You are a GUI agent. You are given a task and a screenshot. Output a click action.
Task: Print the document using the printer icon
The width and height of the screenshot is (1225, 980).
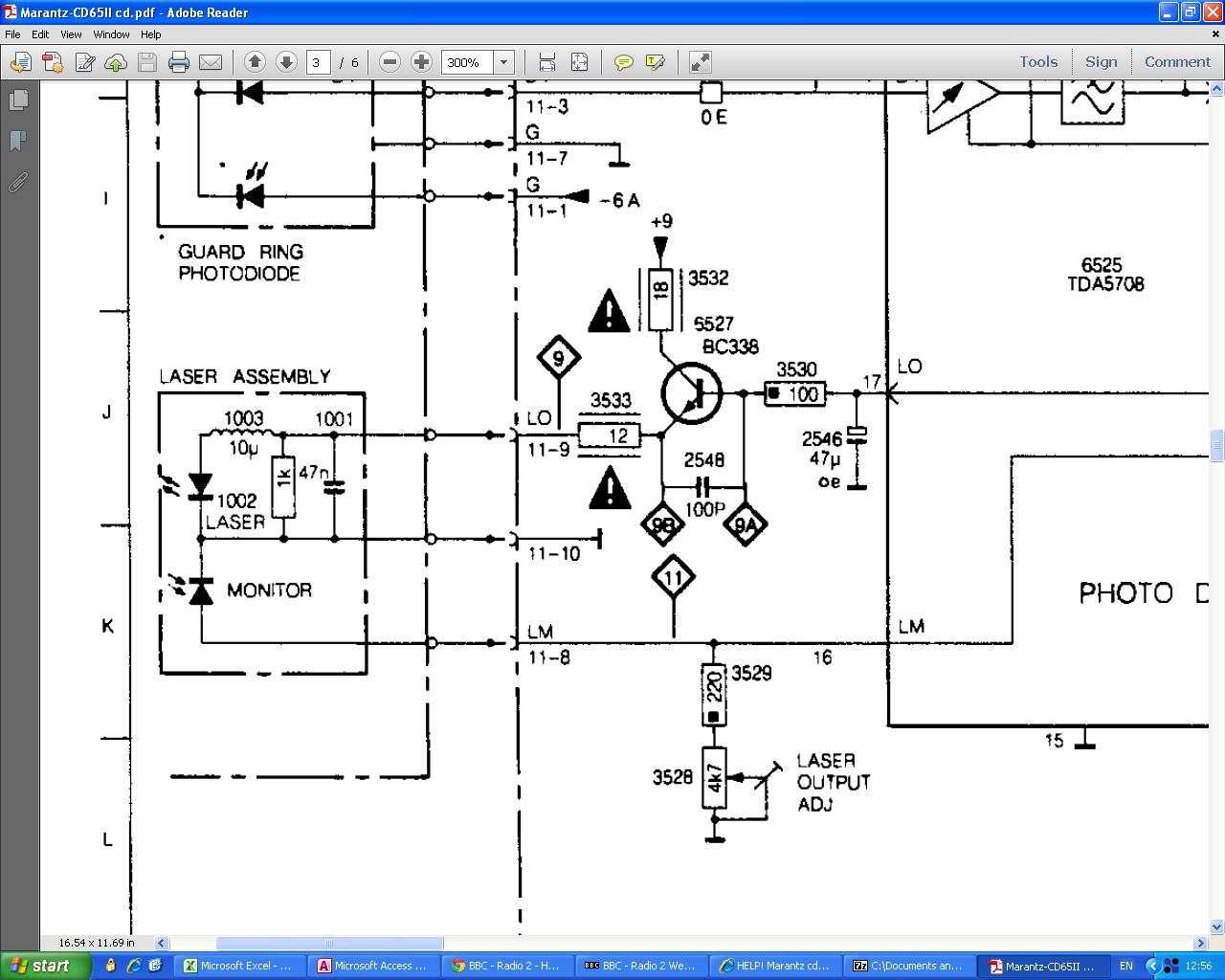tap(179, 62)
